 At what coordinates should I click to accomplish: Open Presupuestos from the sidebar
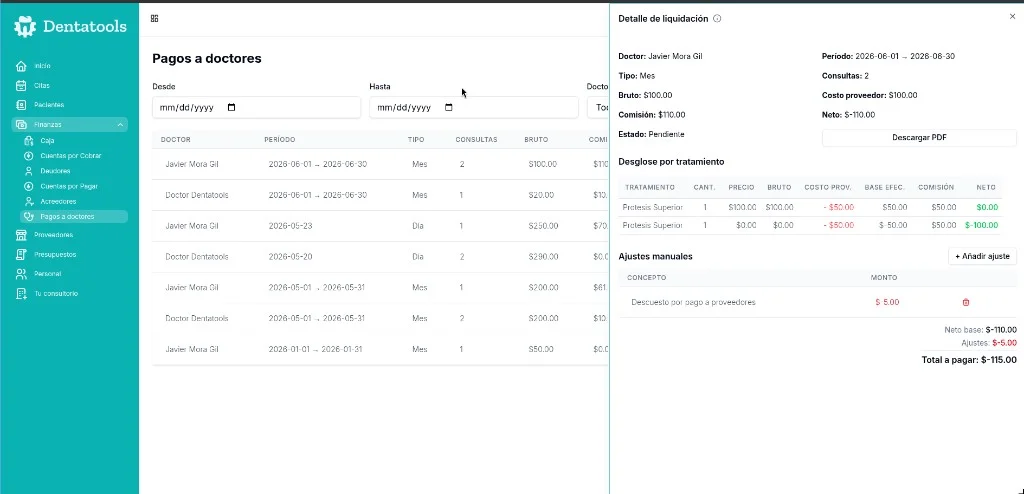coord(55,254)
